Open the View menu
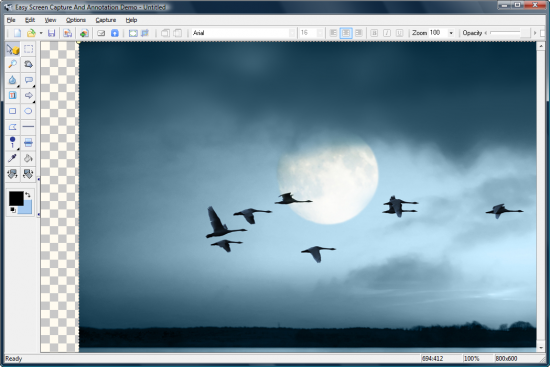 coord(50,20)
